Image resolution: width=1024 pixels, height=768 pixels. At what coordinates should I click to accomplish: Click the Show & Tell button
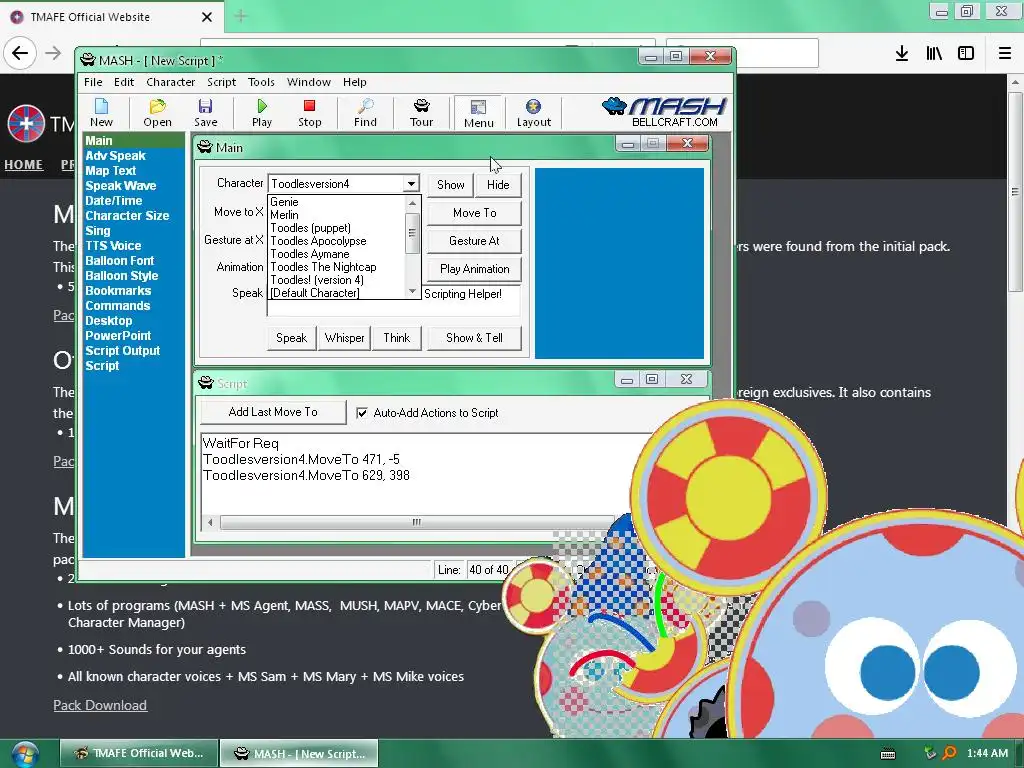474,338
